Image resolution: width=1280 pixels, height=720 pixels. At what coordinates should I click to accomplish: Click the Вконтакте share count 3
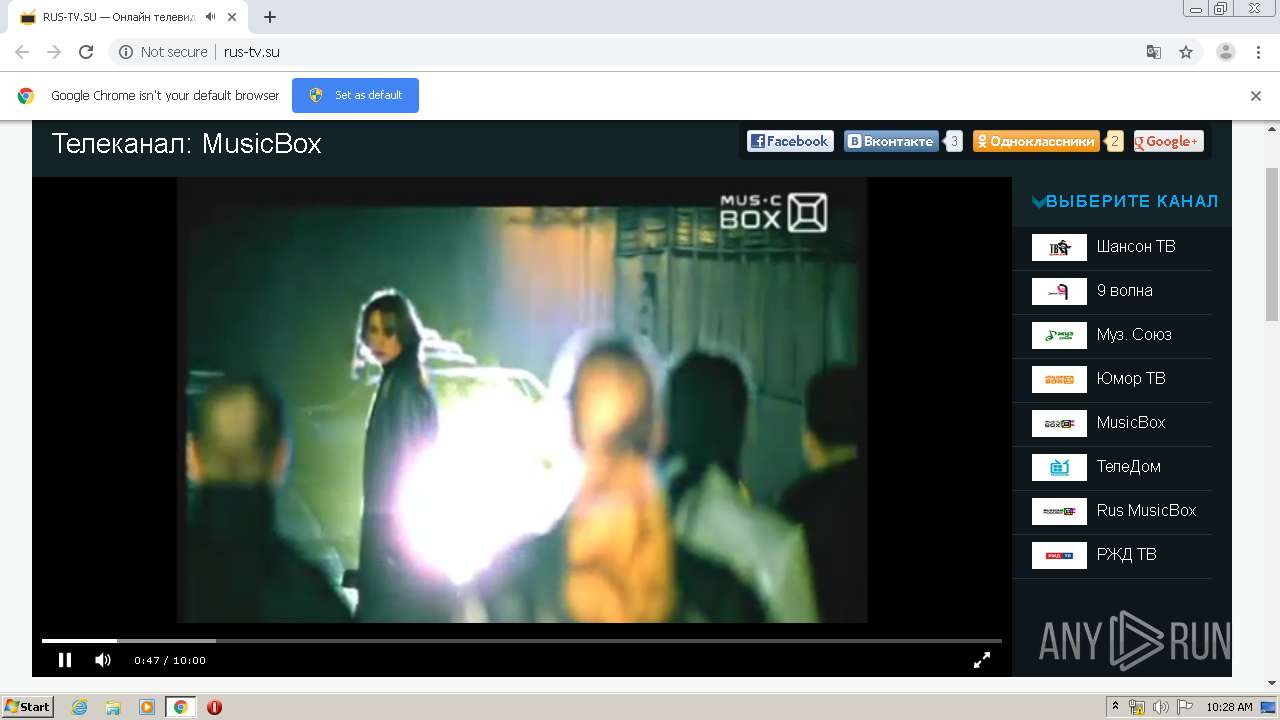pyautogui.click(x=954, y=141)
